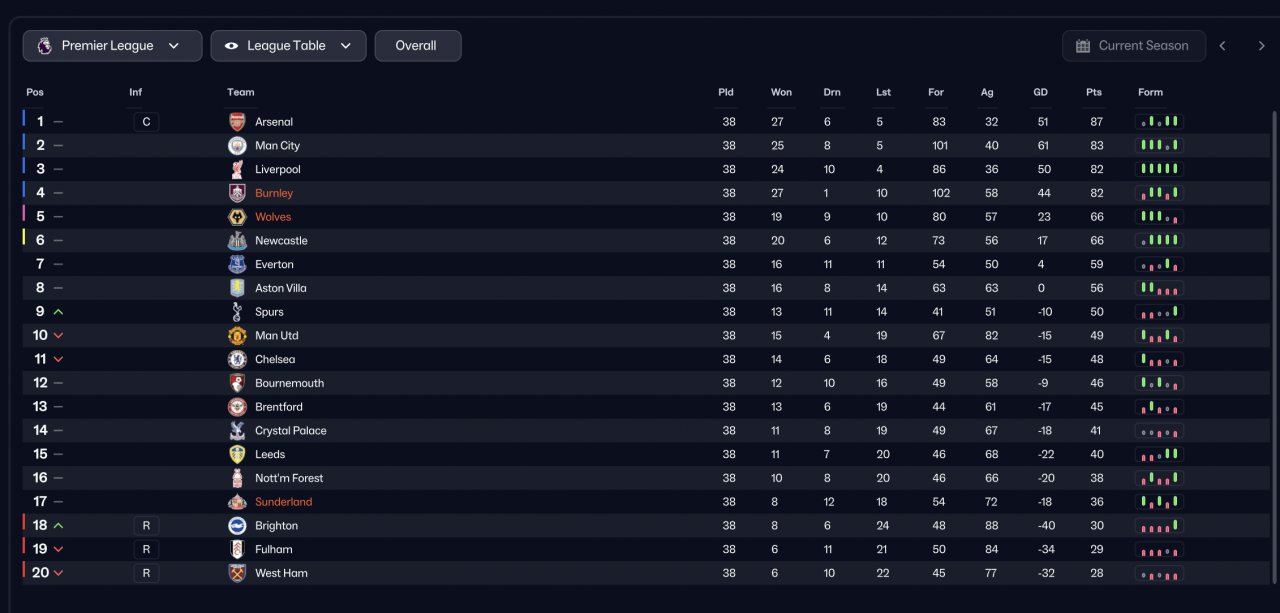This screenshot has width=1280, height=613.
Task: Click the Spurs crest icon
Action: (x=237, y=312)
